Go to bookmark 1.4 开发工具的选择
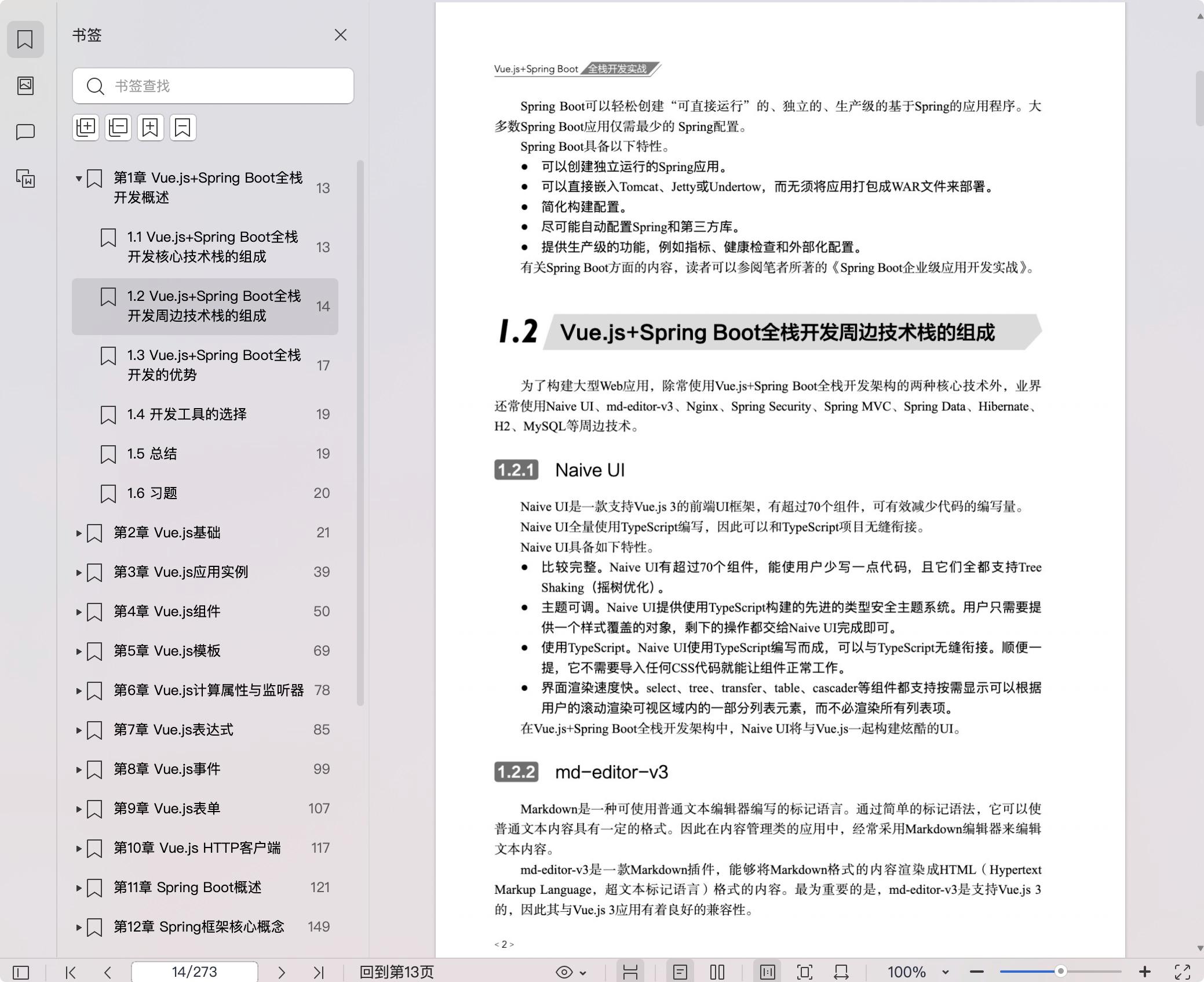 coord(205,414)
